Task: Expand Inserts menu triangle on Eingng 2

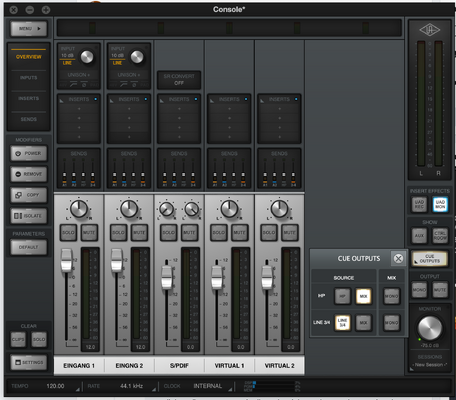Action: click(x=112, y=100)
